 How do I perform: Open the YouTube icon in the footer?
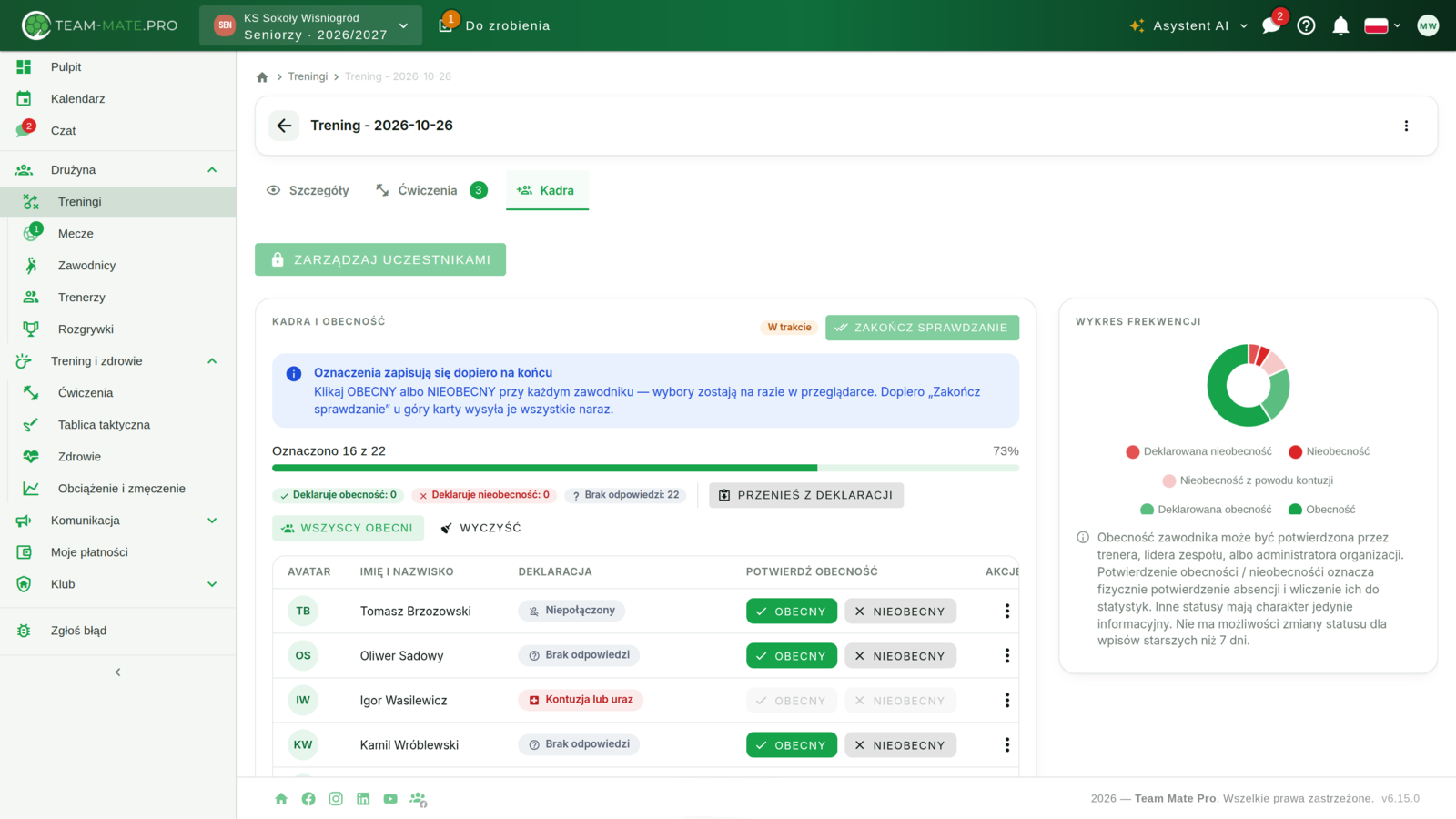390,799
